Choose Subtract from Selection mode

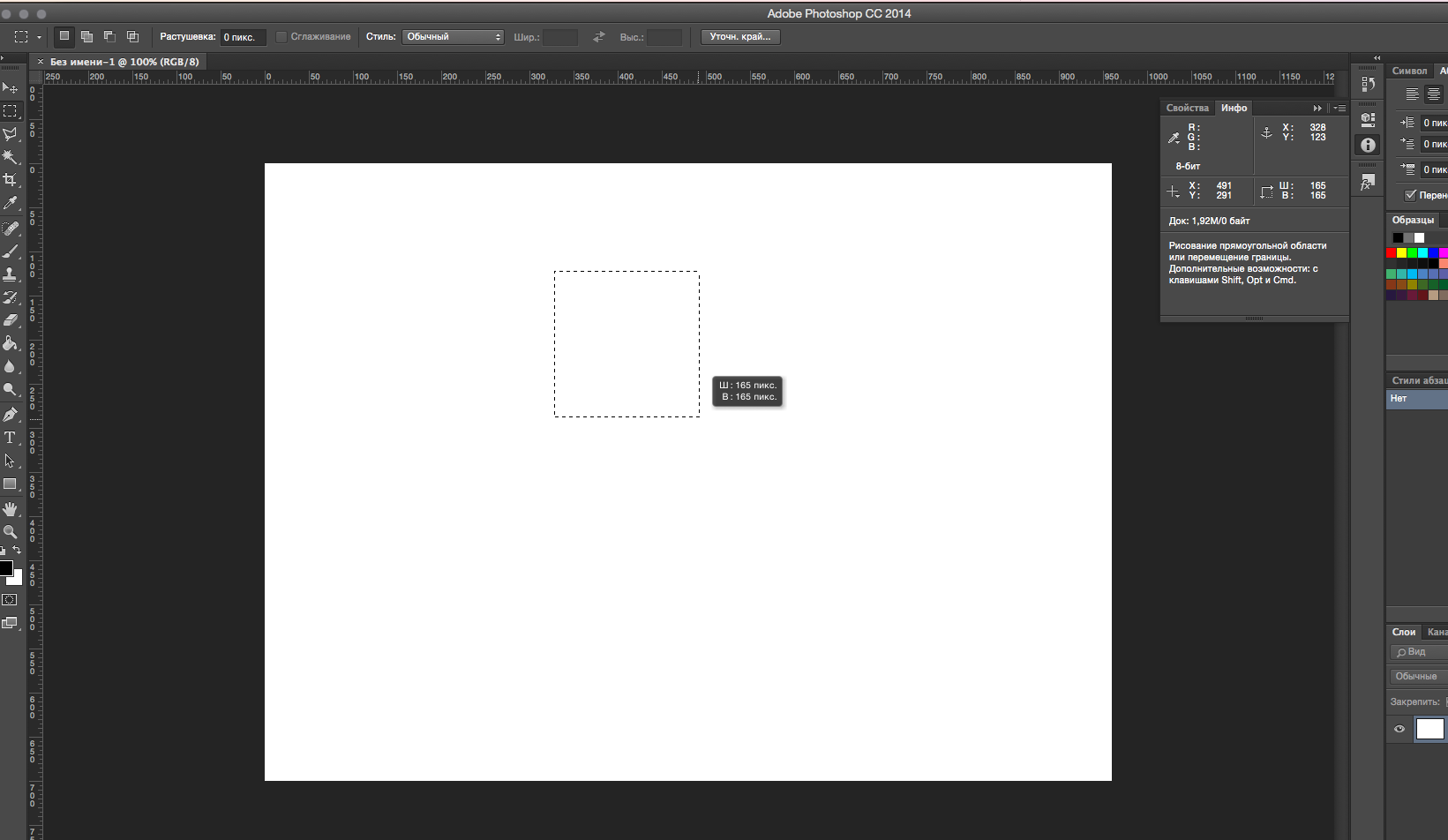[x=109, y=36]
